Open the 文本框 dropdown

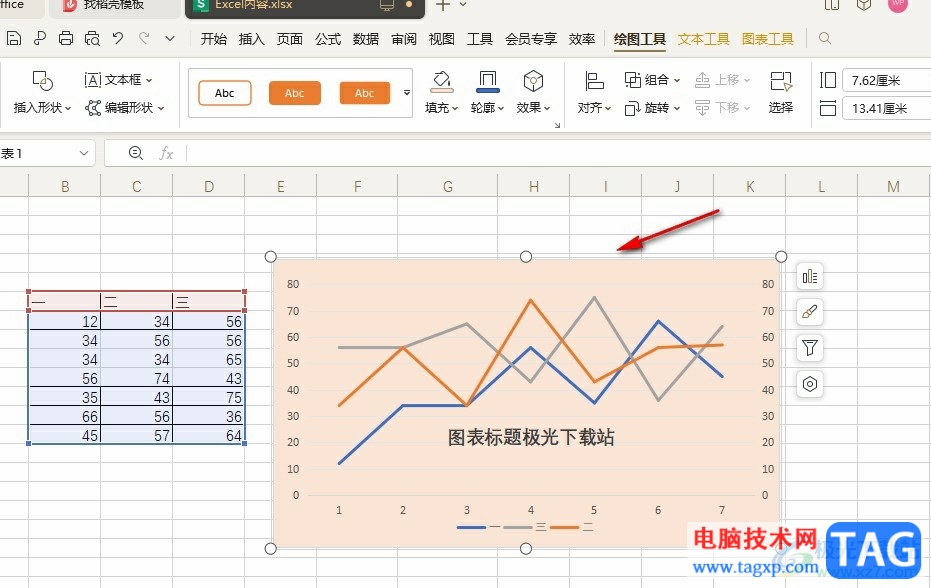coord(118,80)
